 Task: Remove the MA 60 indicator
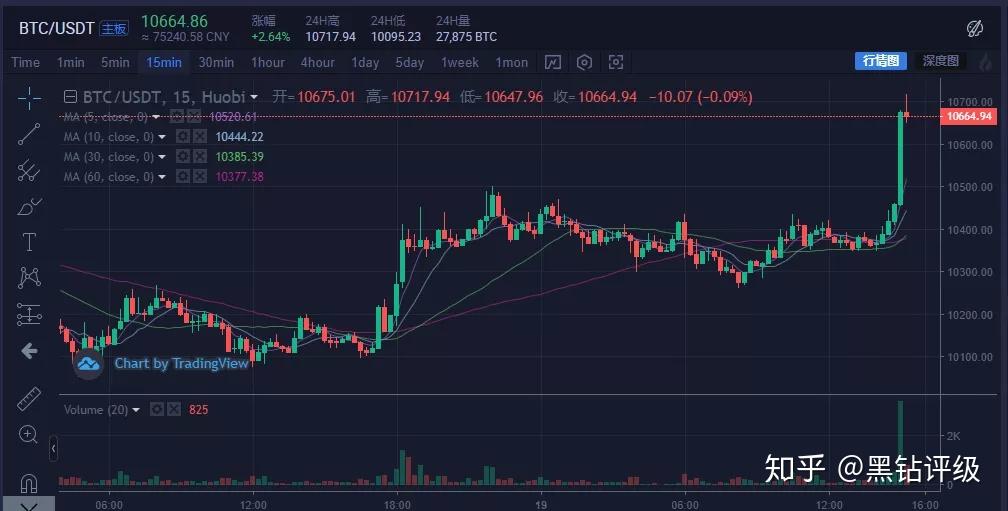click(200, 177)
